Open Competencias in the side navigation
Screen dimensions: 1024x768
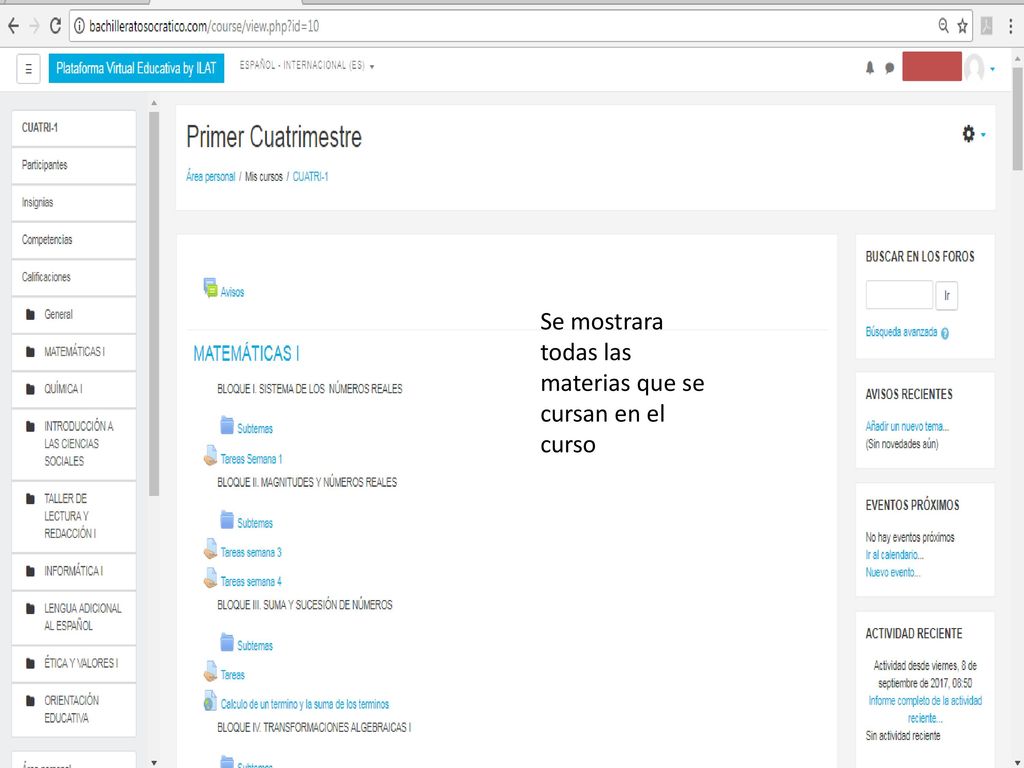[x=74, y=240]
